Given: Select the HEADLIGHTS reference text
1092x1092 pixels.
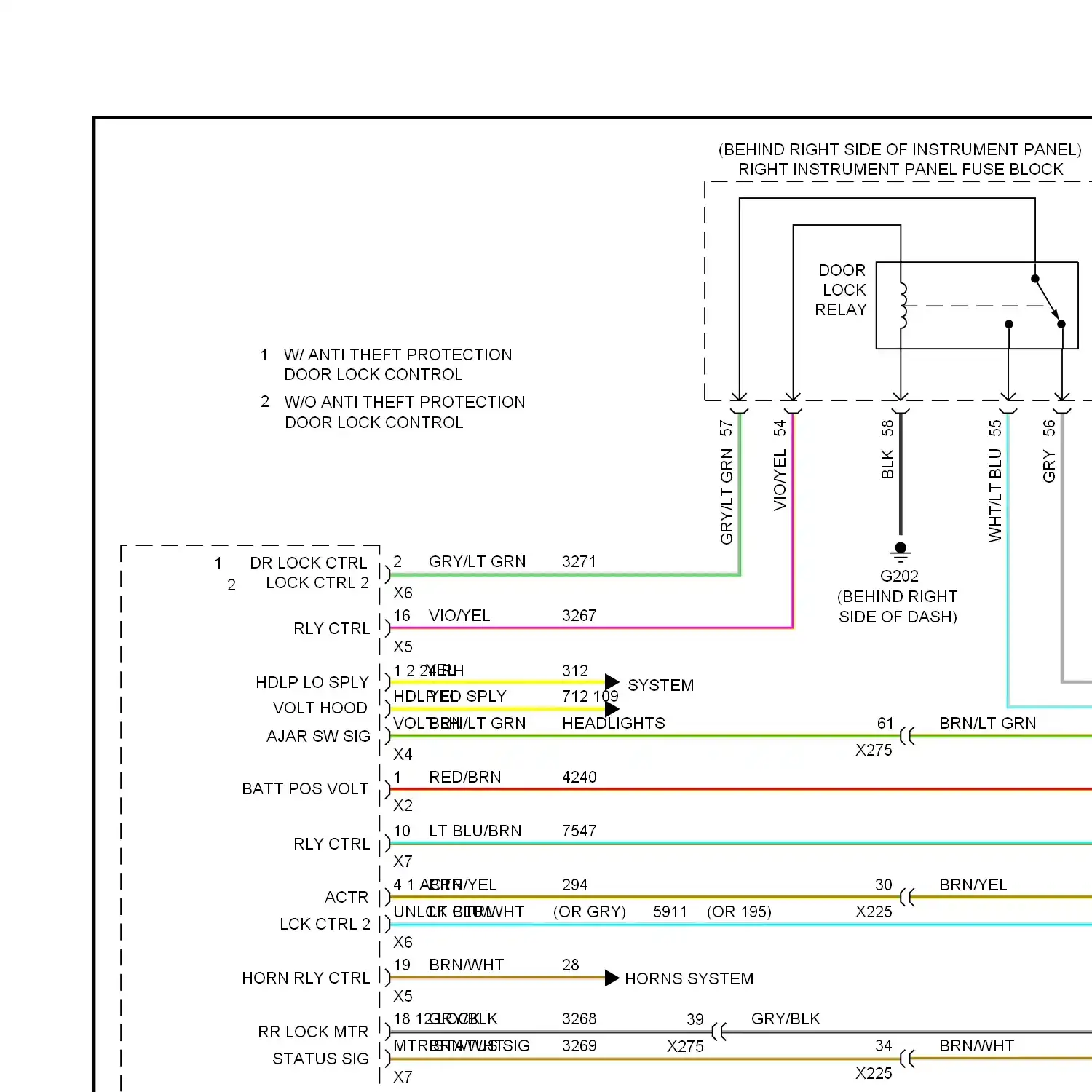Looking at the screenshot, I should [613, 723].
